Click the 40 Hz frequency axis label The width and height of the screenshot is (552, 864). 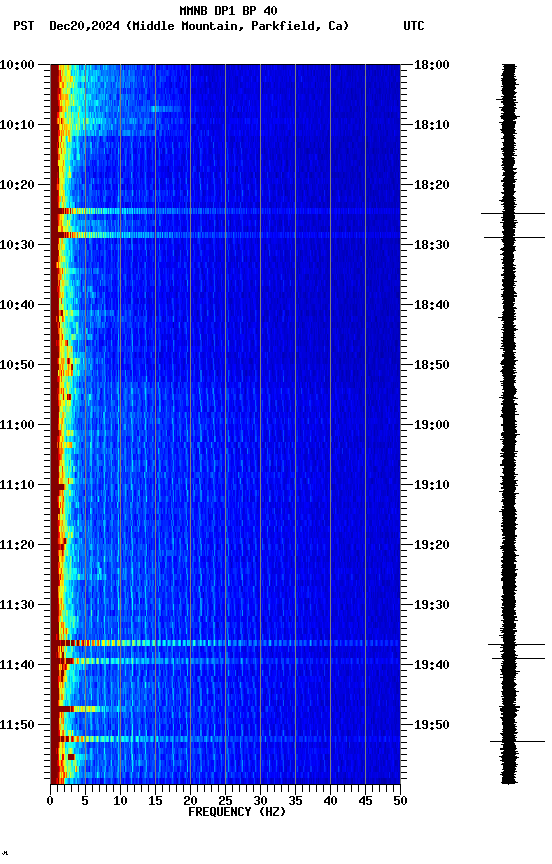click(x=330, y=802)
